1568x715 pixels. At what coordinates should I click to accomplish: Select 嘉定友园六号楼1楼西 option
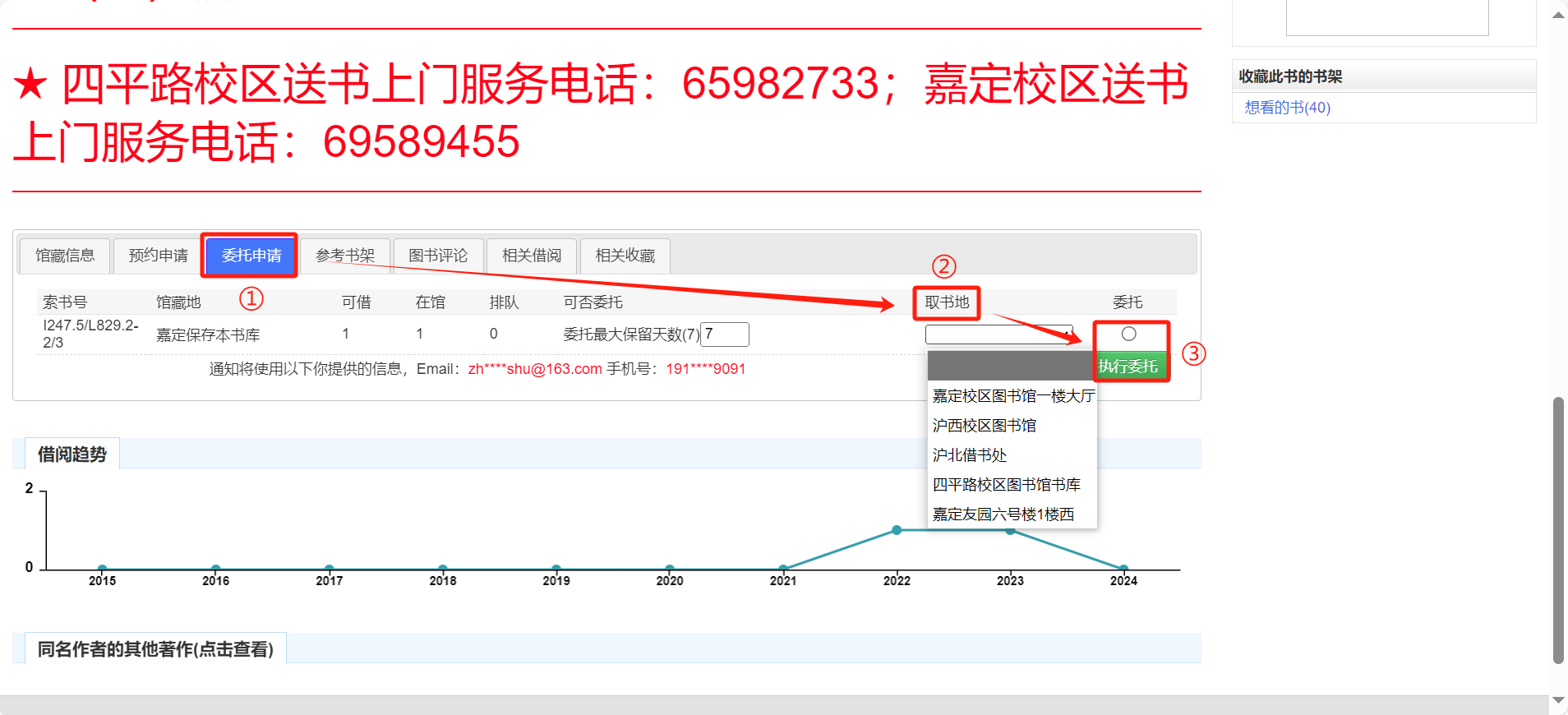coord(1003,514)
